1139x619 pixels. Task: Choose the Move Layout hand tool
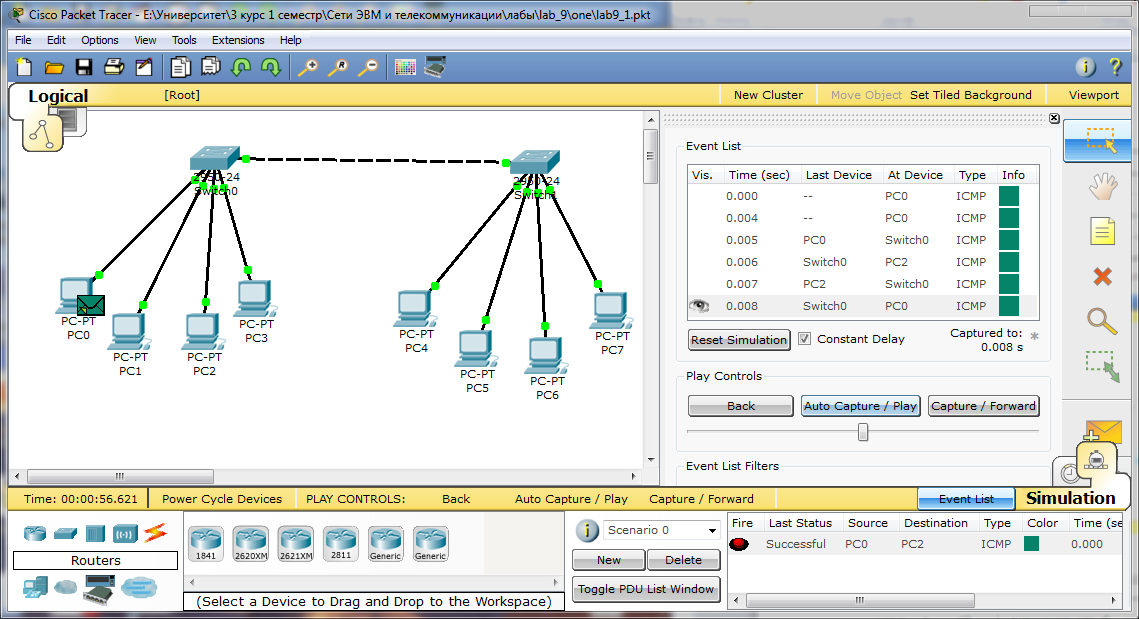point(1102,187)
